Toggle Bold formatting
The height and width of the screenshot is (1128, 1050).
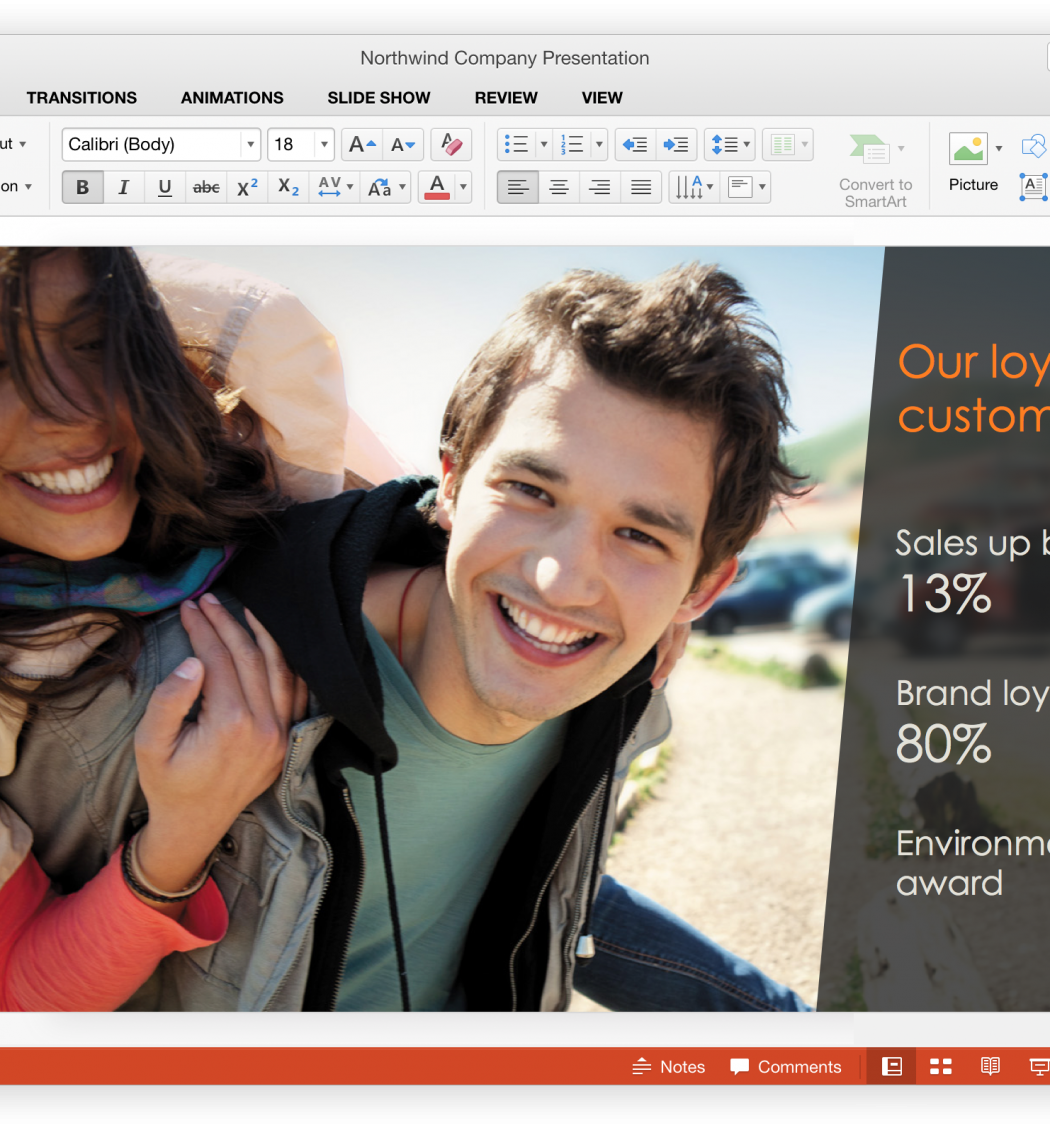click(83, 187)
